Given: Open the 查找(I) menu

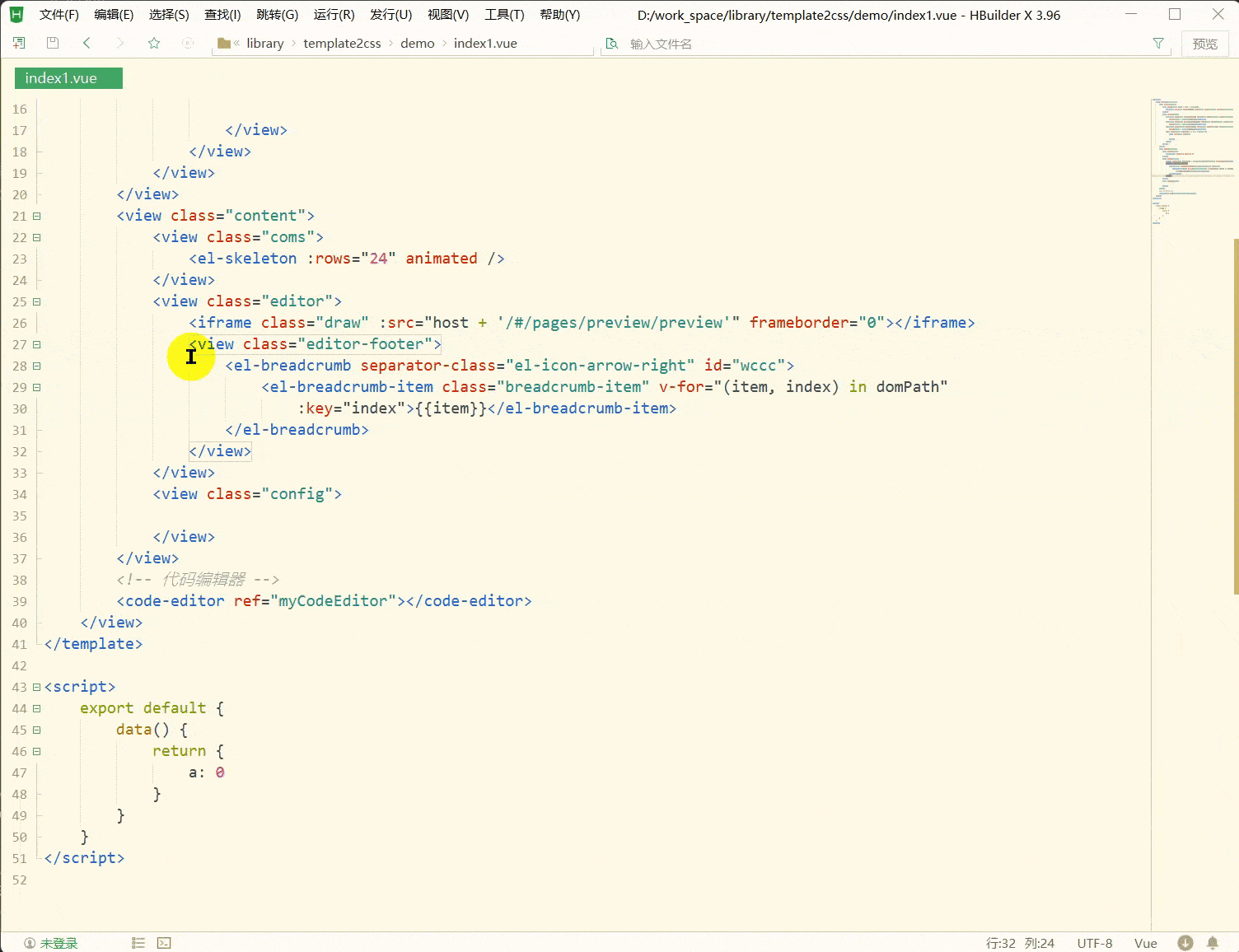Looking at the screenshot, I should 222,15.
